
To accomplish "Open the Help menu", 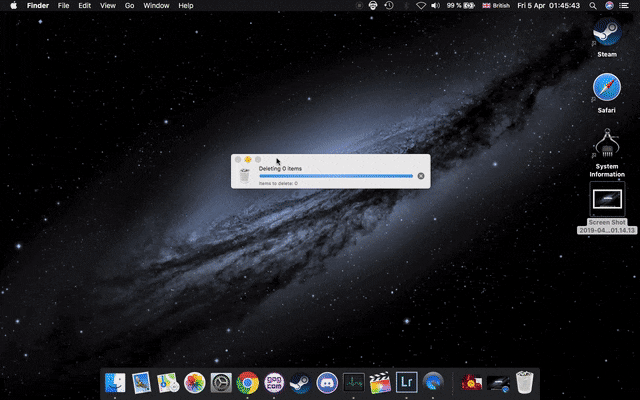I will (186, 6).
